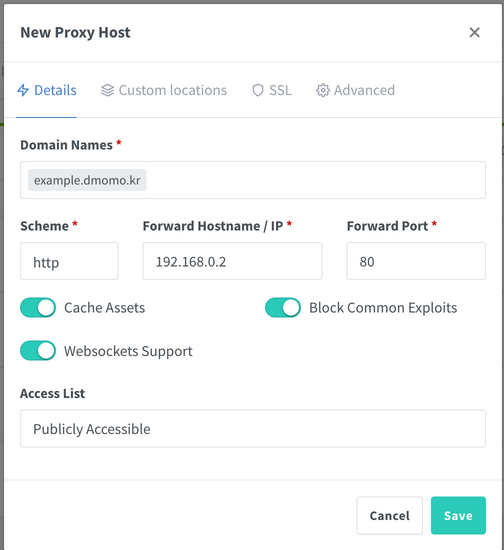Cancel the proxy host creation
Image resolution: width=504 pixels, height=550 pixels.
click(x=389, y=515)
